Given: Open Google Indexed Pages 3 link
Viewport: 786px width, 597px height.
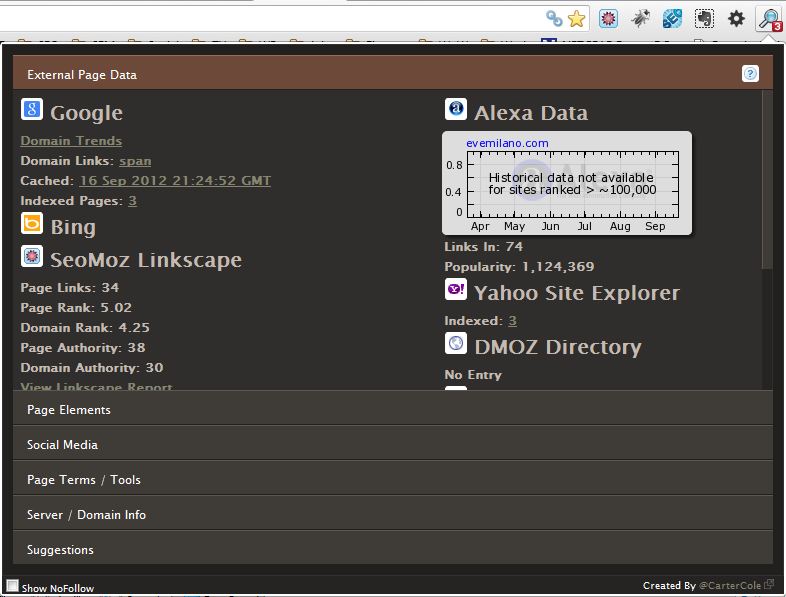Looking at the screenshot, I should tap(132, 201).
